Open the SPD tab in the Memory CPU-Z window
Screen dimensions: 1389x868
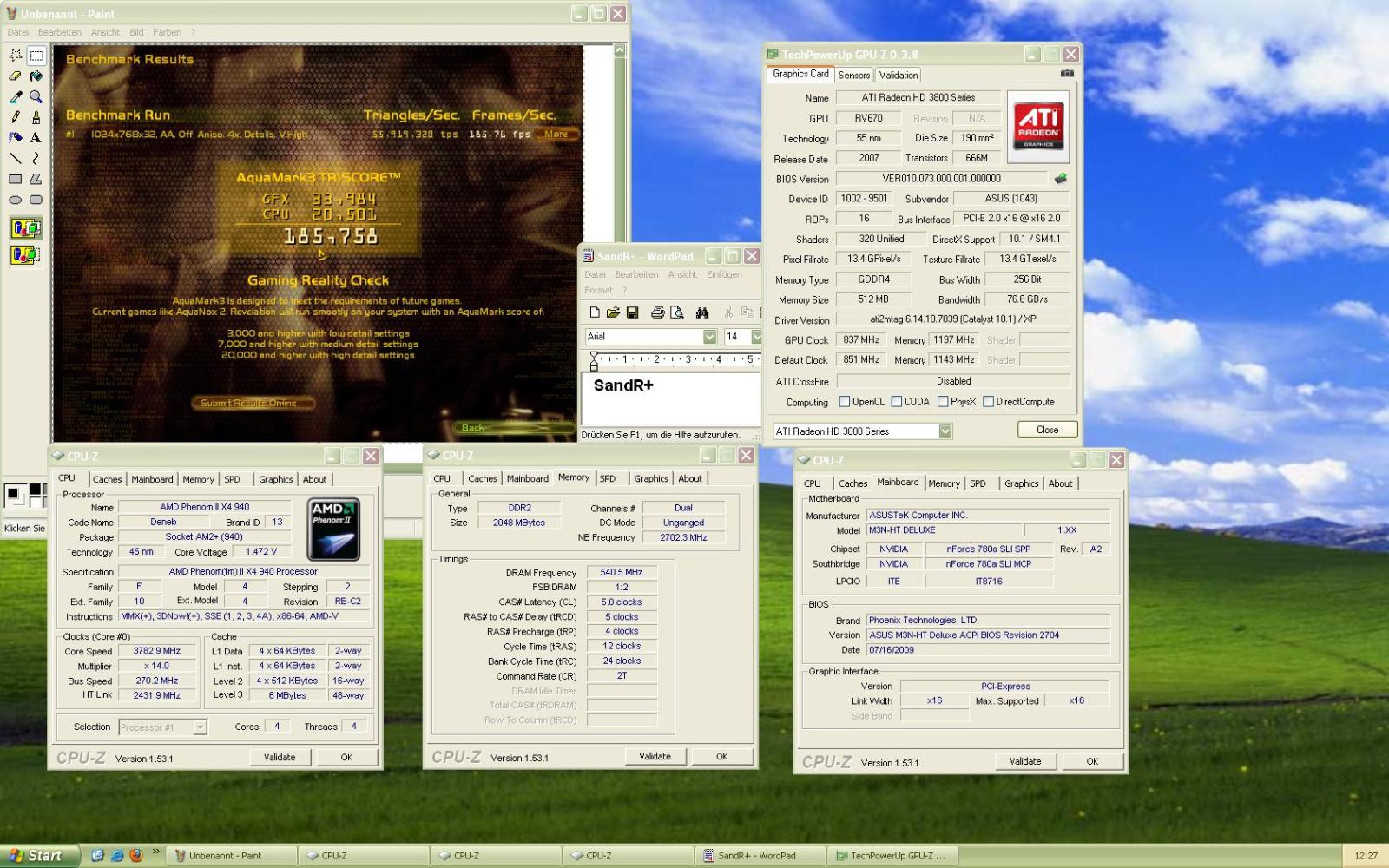(608, 478)
